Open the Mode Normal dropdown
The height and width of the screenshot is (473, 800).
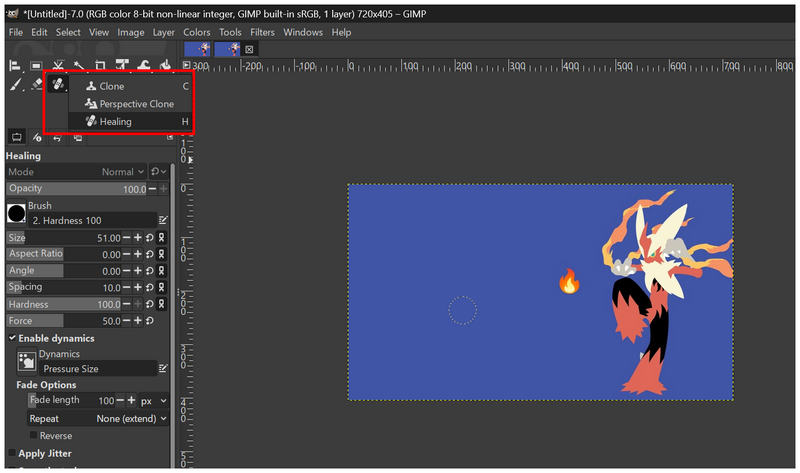[x=77, y=172]
